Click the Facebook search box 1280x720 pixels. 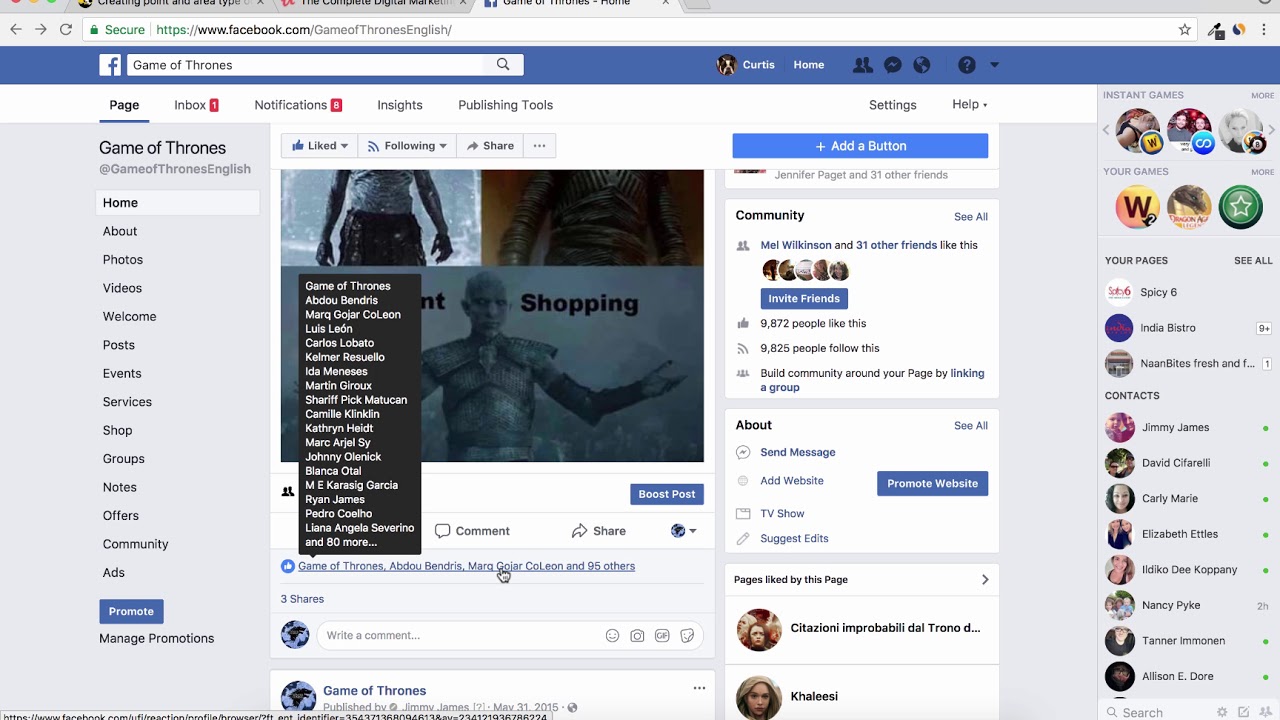[304, 65]
